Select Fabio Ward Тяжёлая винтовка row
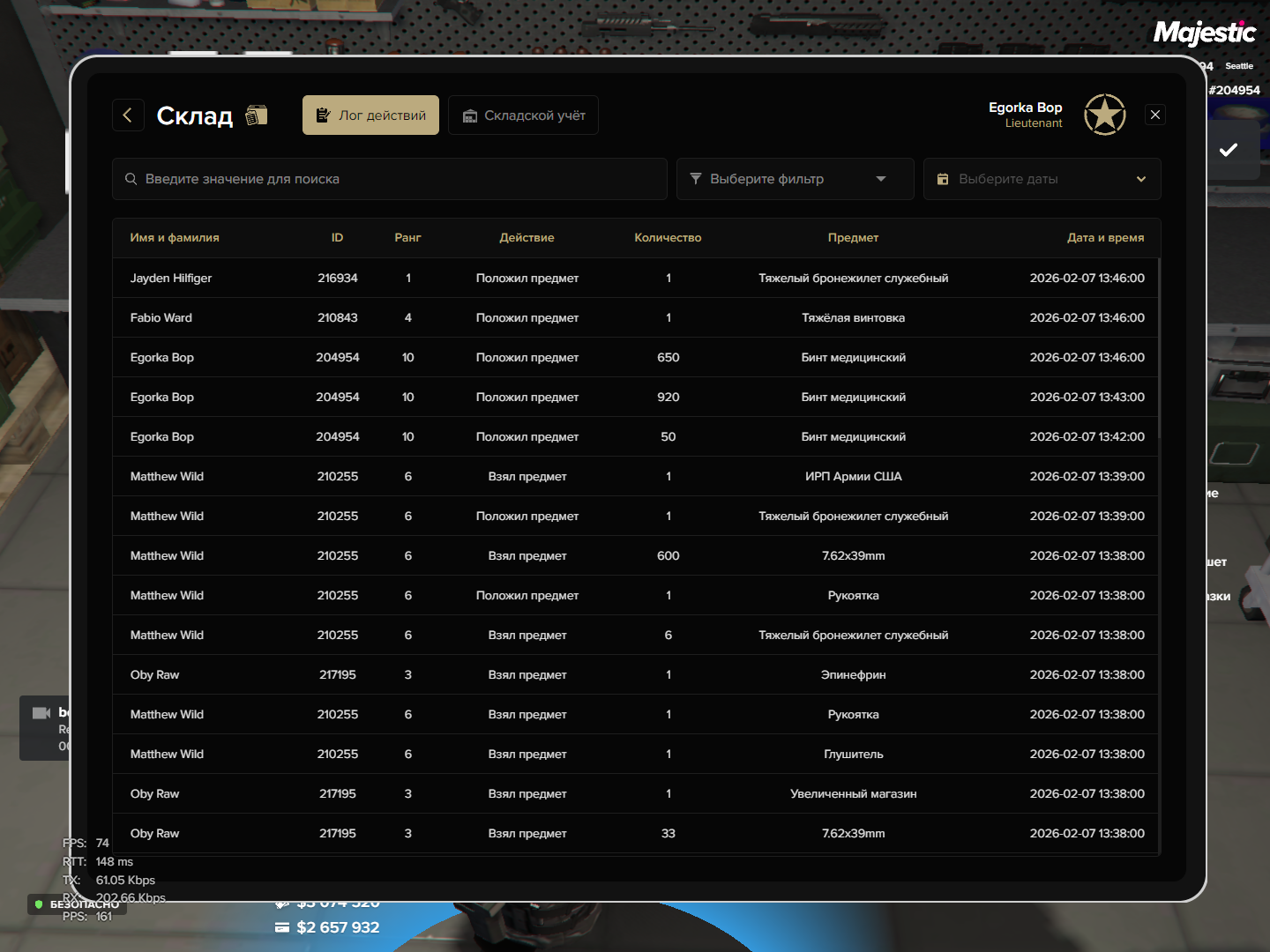 coord(635,317)
